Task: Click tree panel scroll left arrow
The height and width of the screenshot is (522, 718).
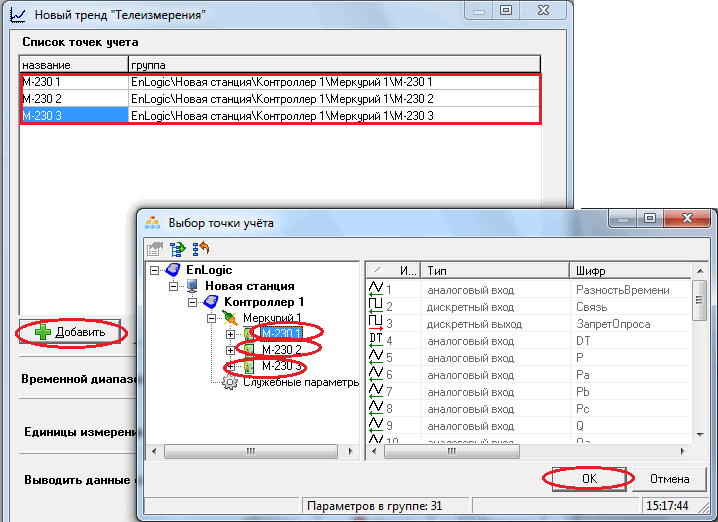Action: pyautogui.click(x=154, y=451)
